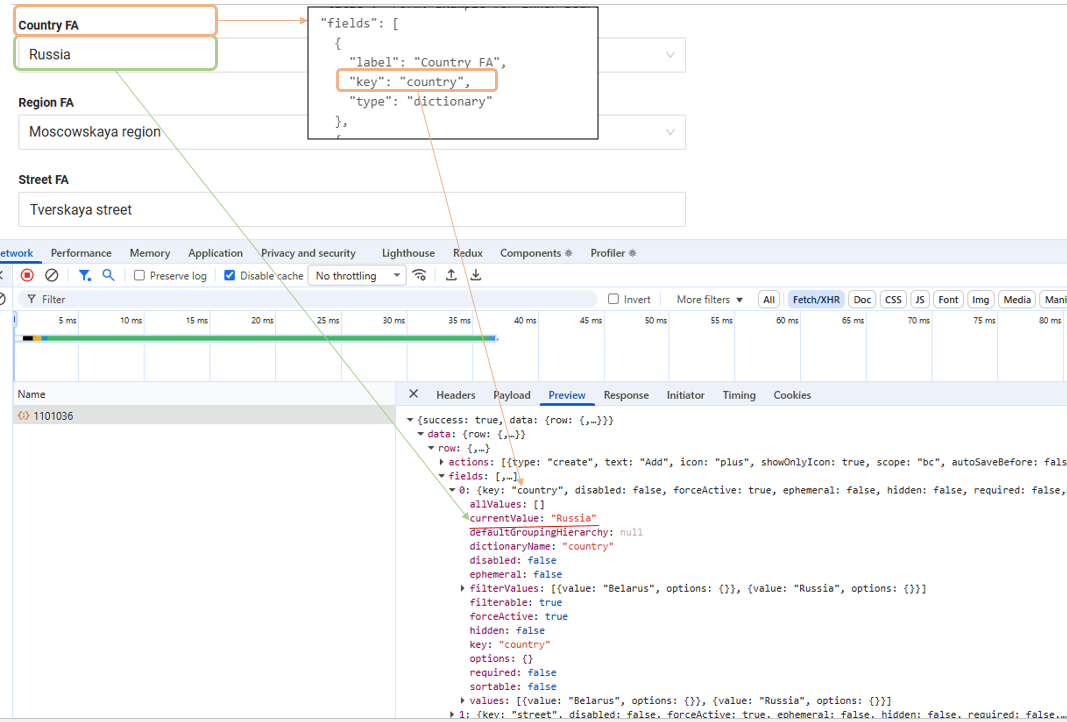The image size is (1067, 722).
Task: Uncheck the Disable cache checkbox
Action: click(230, 276)
